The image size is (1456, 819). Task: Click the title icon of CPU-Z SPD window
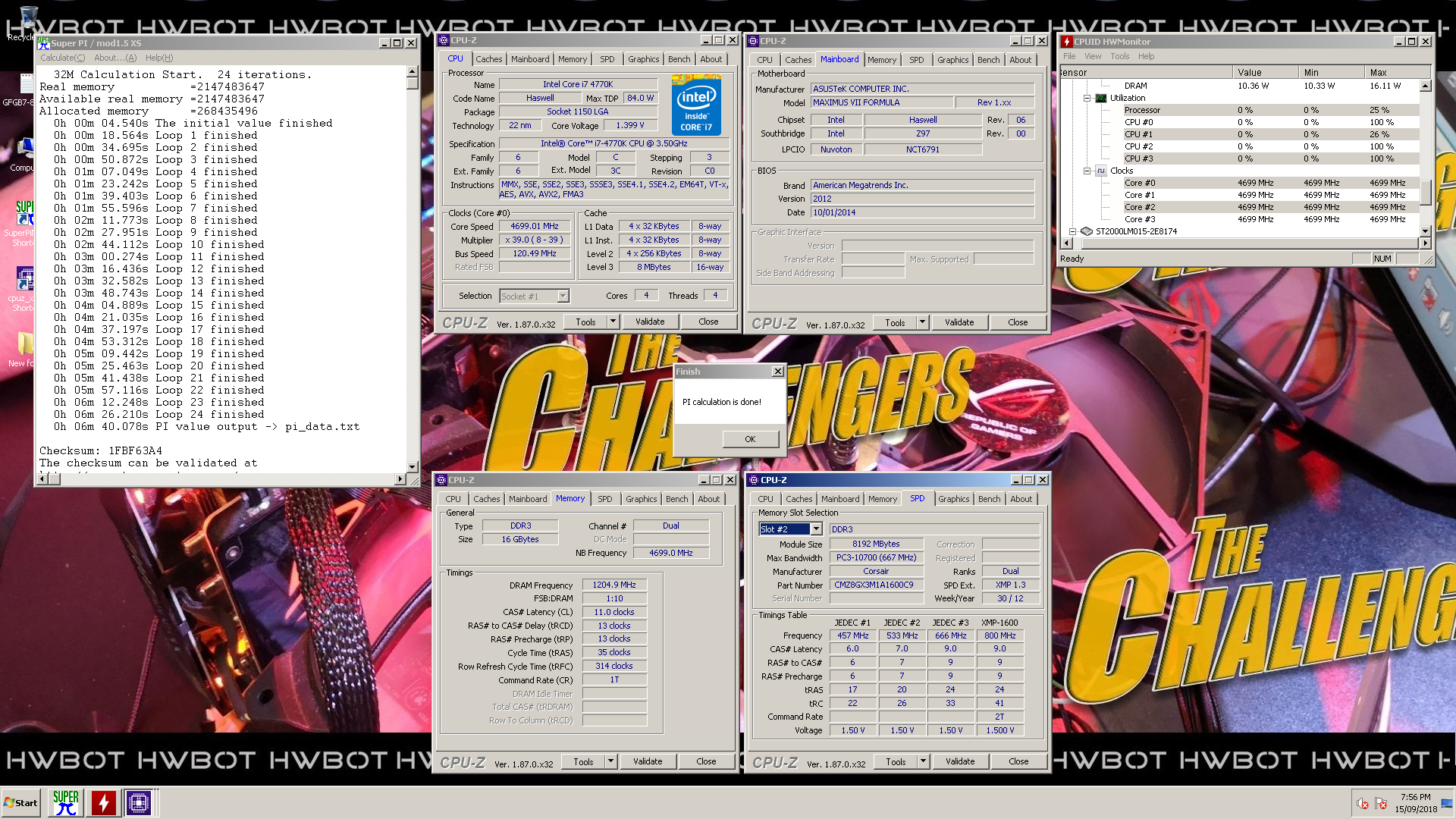click(x=754, y=480)
